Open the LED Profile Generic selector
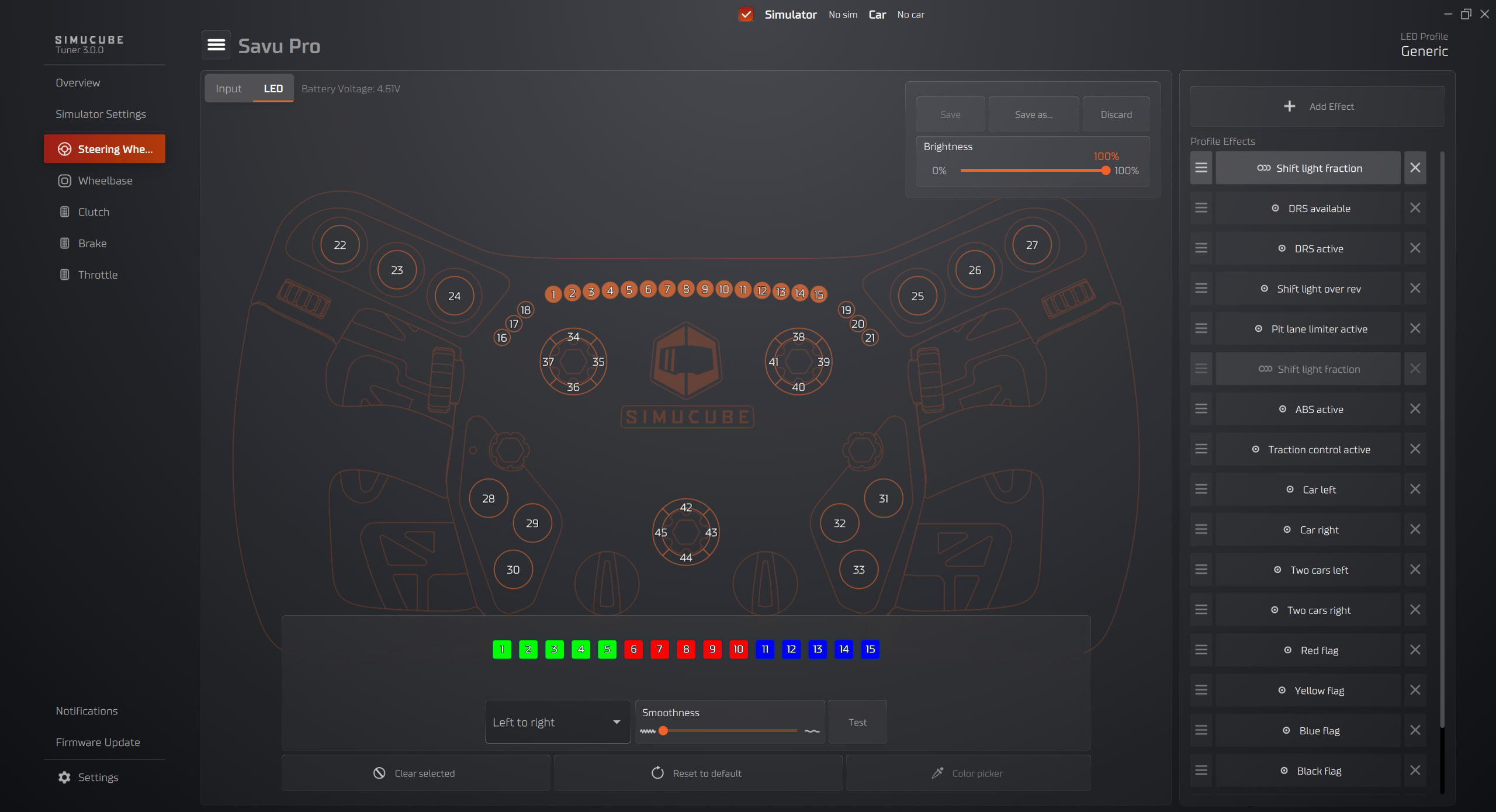Viewport: 1496px width, 812px height. pos(1424,51)
